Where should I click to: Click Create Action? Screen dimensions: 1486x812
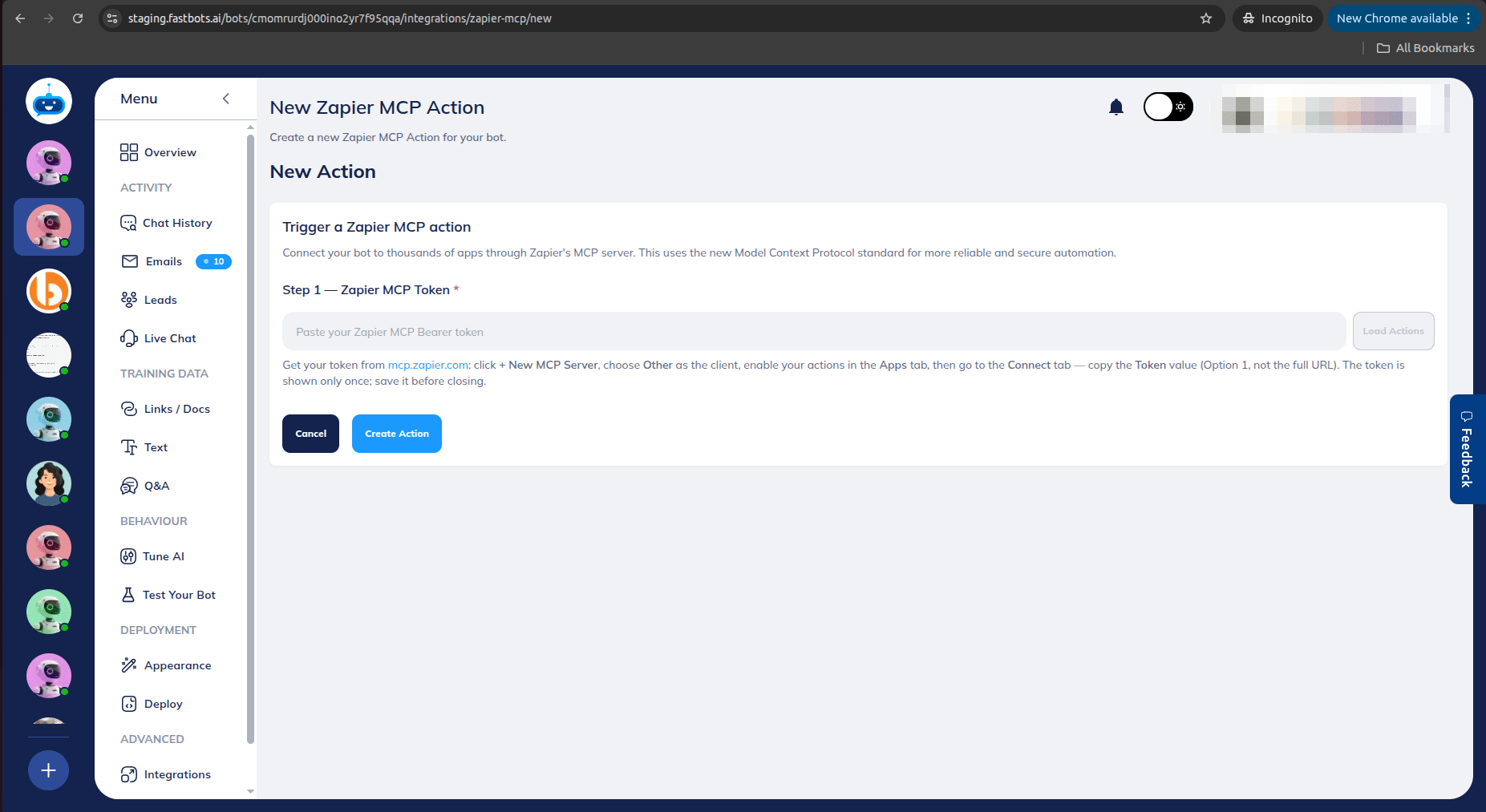coord(397,434)
